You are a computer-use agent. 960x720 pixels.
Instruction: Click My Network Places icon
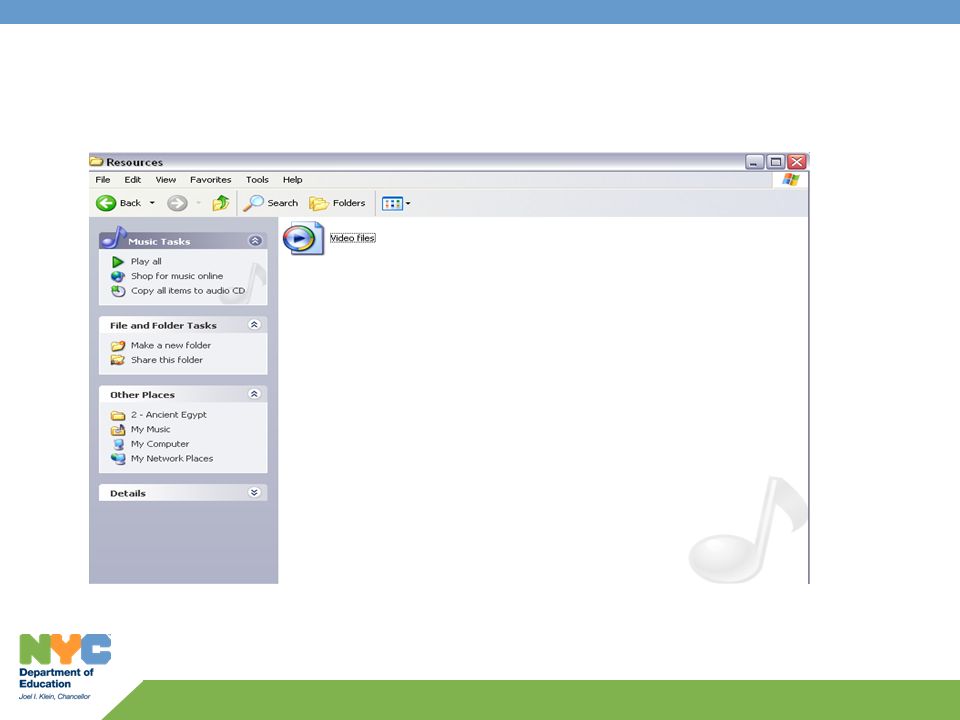(118, 459)
